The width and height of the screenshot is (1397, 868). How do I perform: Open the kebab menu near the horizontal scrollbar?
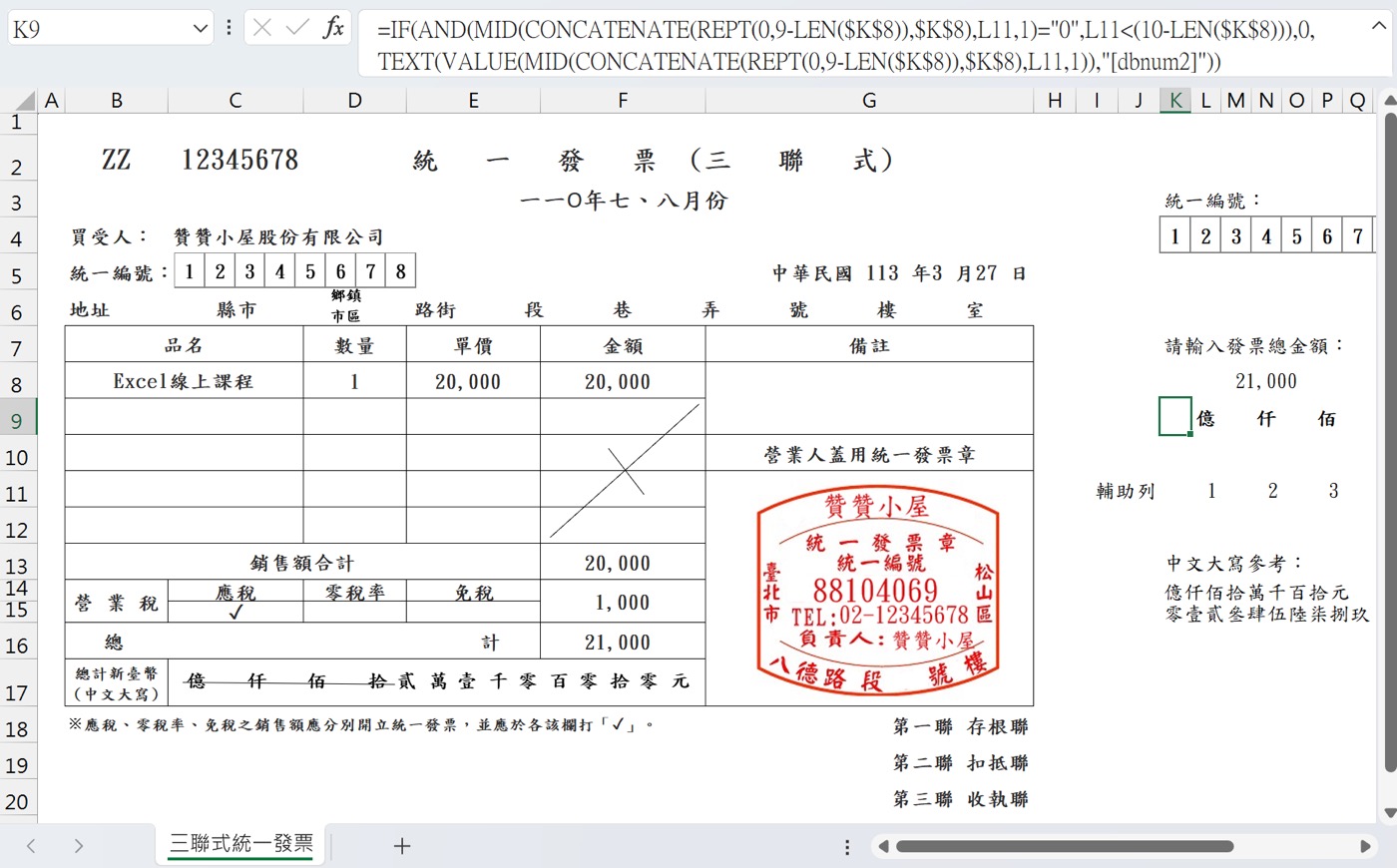tap(846, 846)
